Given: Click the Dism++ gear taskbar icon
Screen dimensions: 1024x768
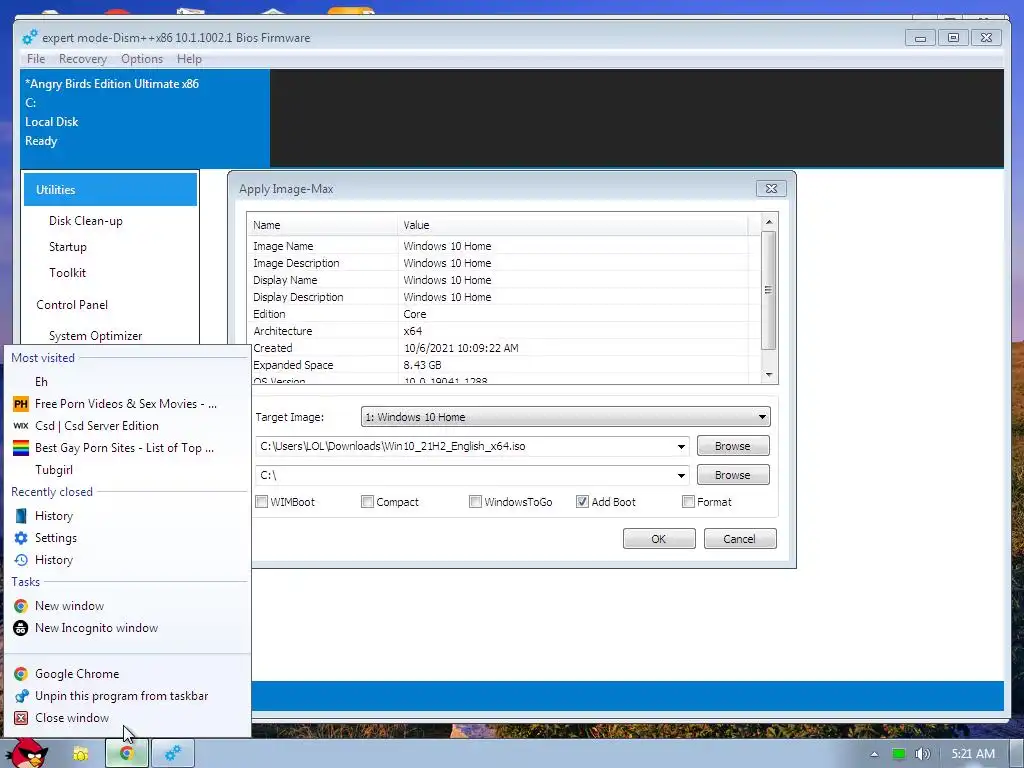Looking at the screenshot, I should 173,754.
